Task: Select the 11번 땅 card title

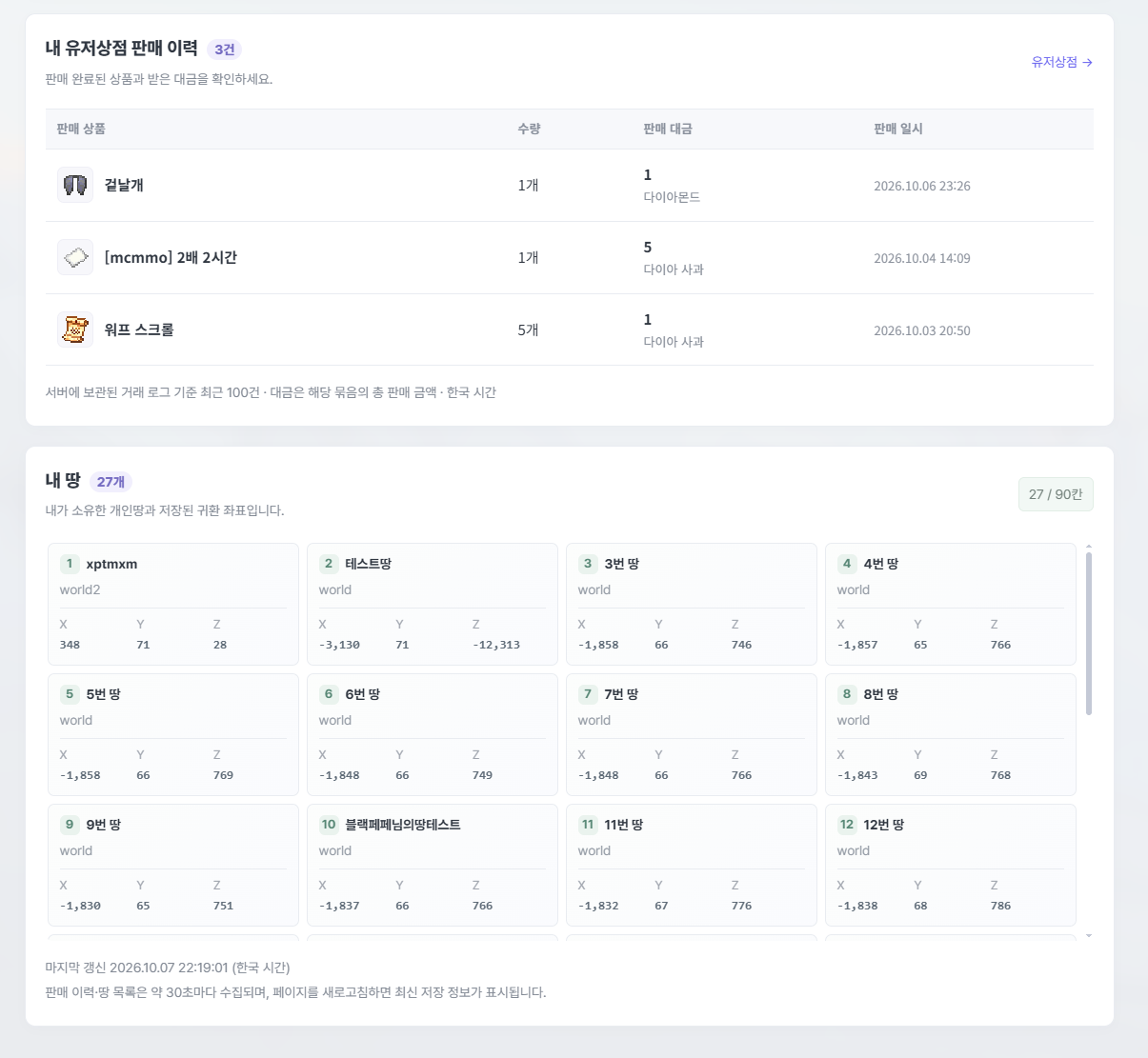Action: tap(623, 825)
